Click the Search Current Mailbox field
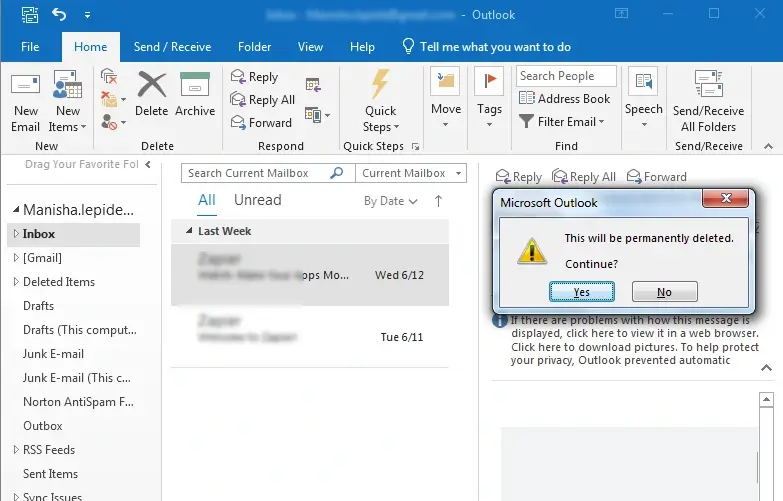783x501 pixels. 257,173
